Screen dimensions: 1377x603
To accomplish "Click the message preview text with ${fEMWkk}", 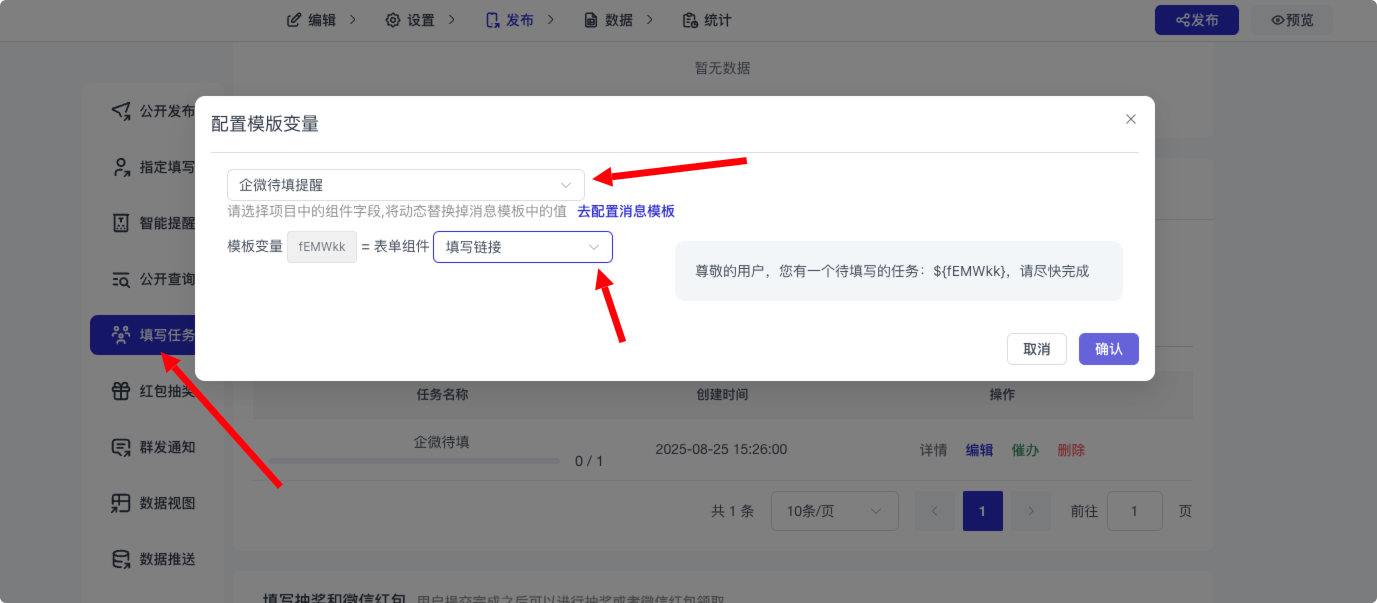I will [x=892, y=271].
